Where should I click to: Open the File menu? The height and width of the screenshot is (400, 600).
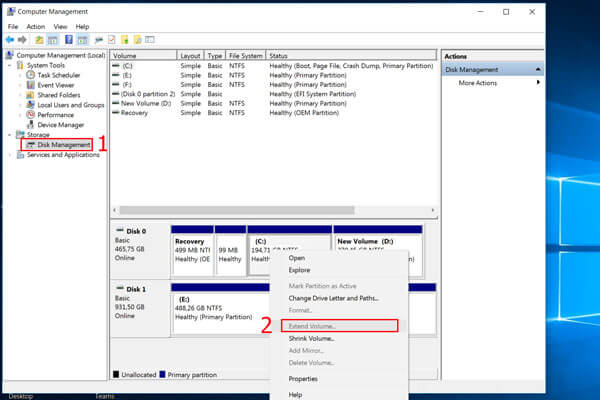13,26
